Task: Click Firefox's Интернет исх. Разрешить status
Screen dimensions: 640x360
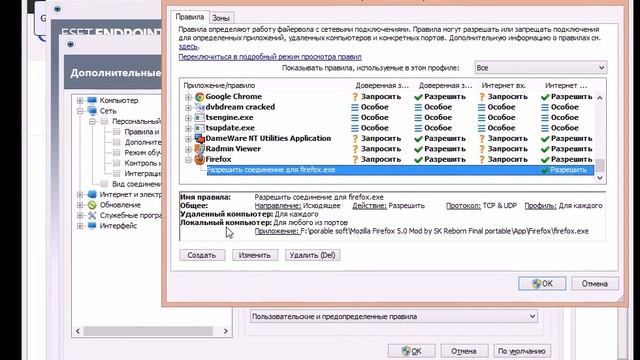Action: point(566,159)
